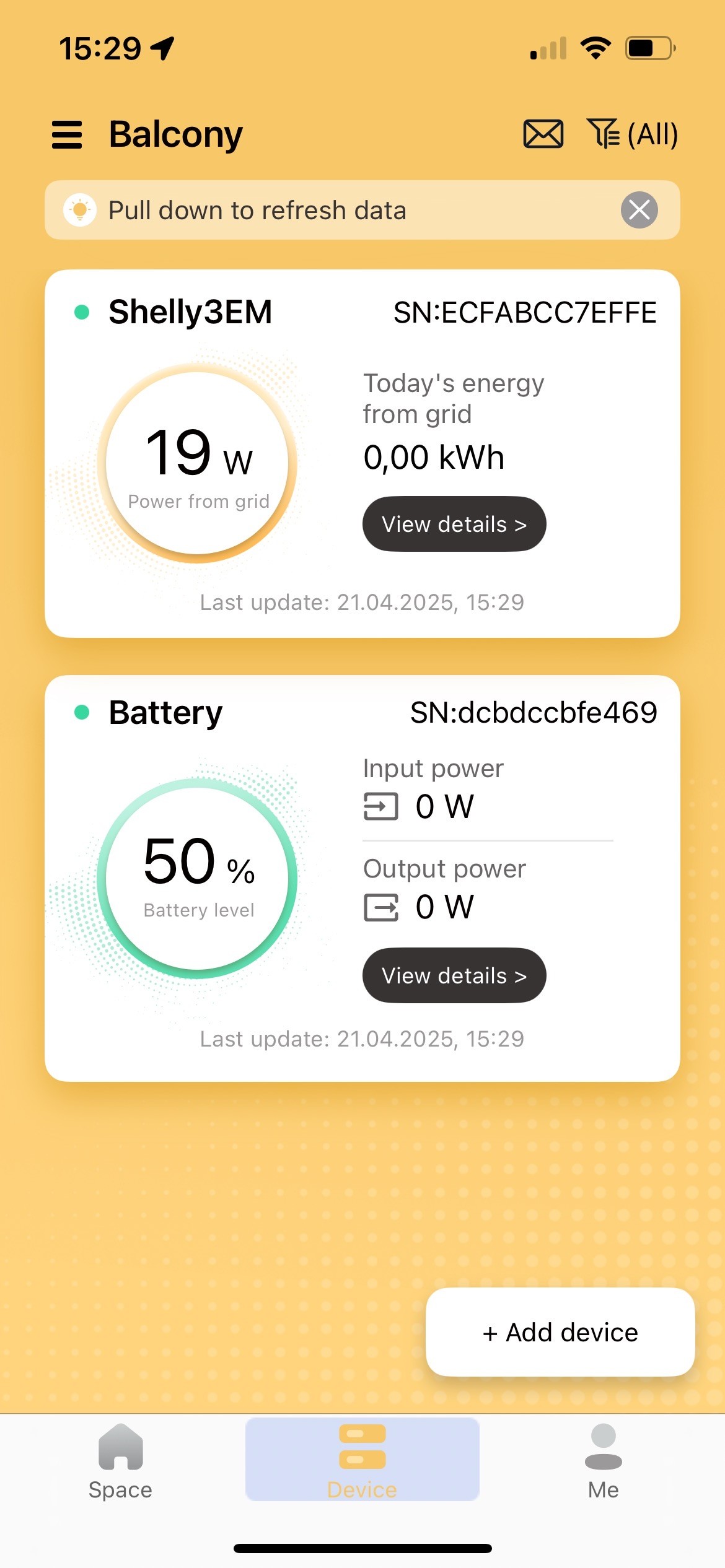This screenshot has height=1568, width=725.
Task: Tap the lightbulb tip icon
Action: point(80,210)
